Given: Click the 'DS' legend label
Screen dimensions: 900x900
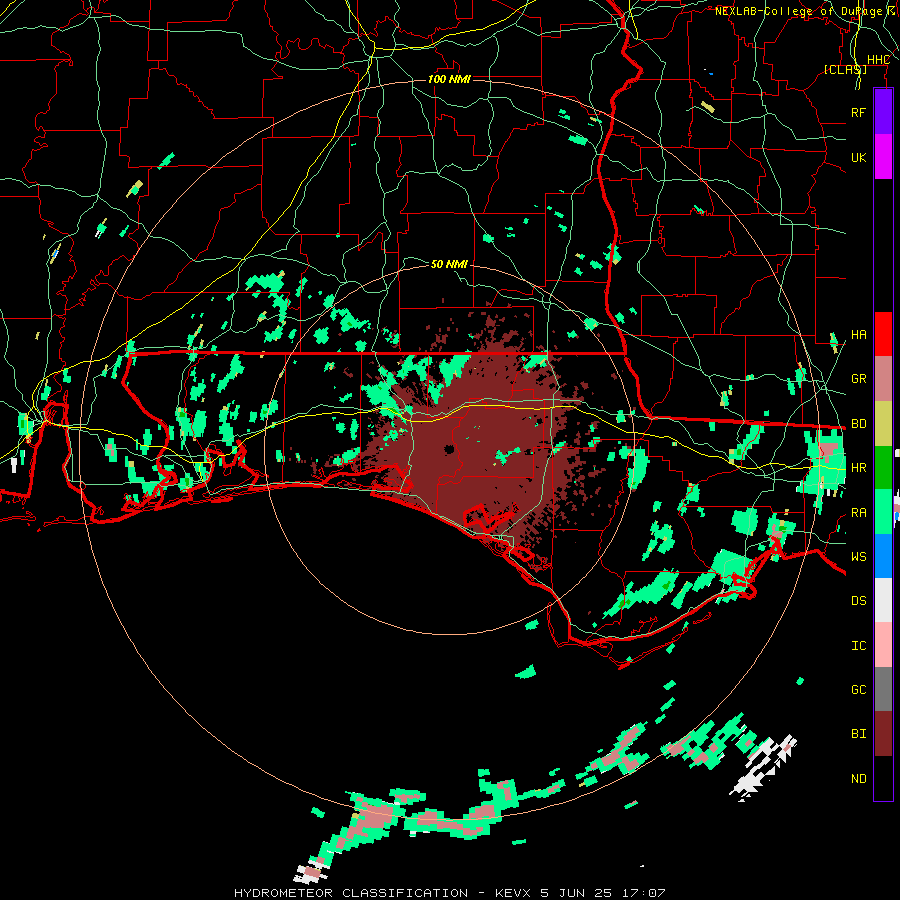Looking at the screenshot, I should pos(858,601).
